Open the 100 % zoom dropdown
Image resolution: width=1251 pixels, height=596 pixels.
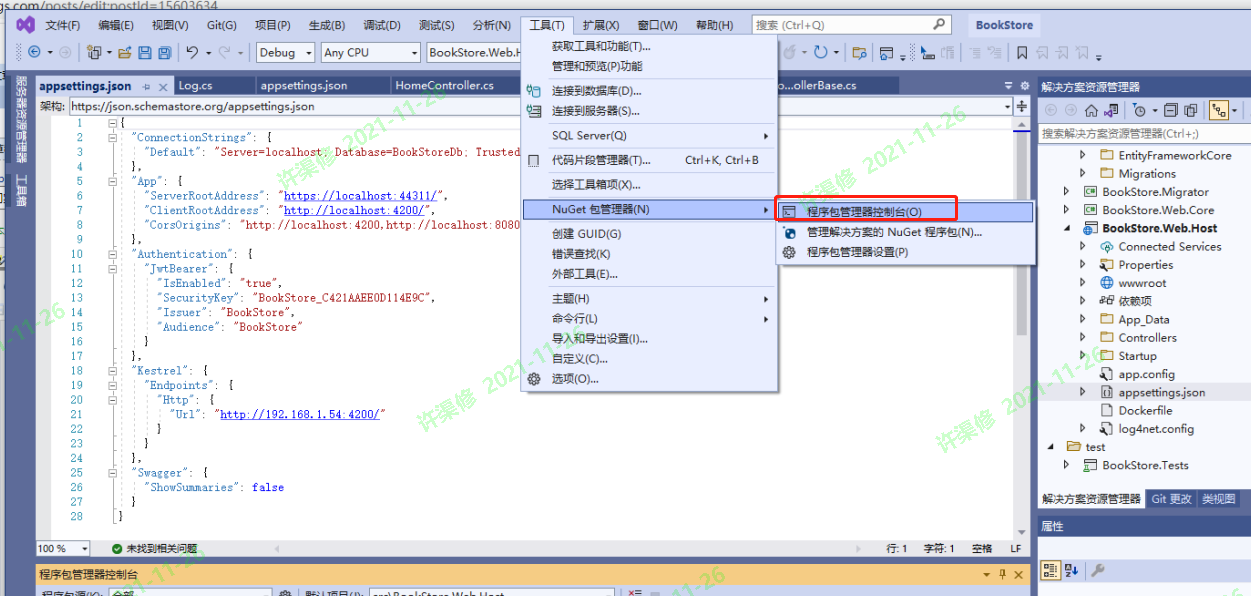pyautogui.click(x=64, y=548)
